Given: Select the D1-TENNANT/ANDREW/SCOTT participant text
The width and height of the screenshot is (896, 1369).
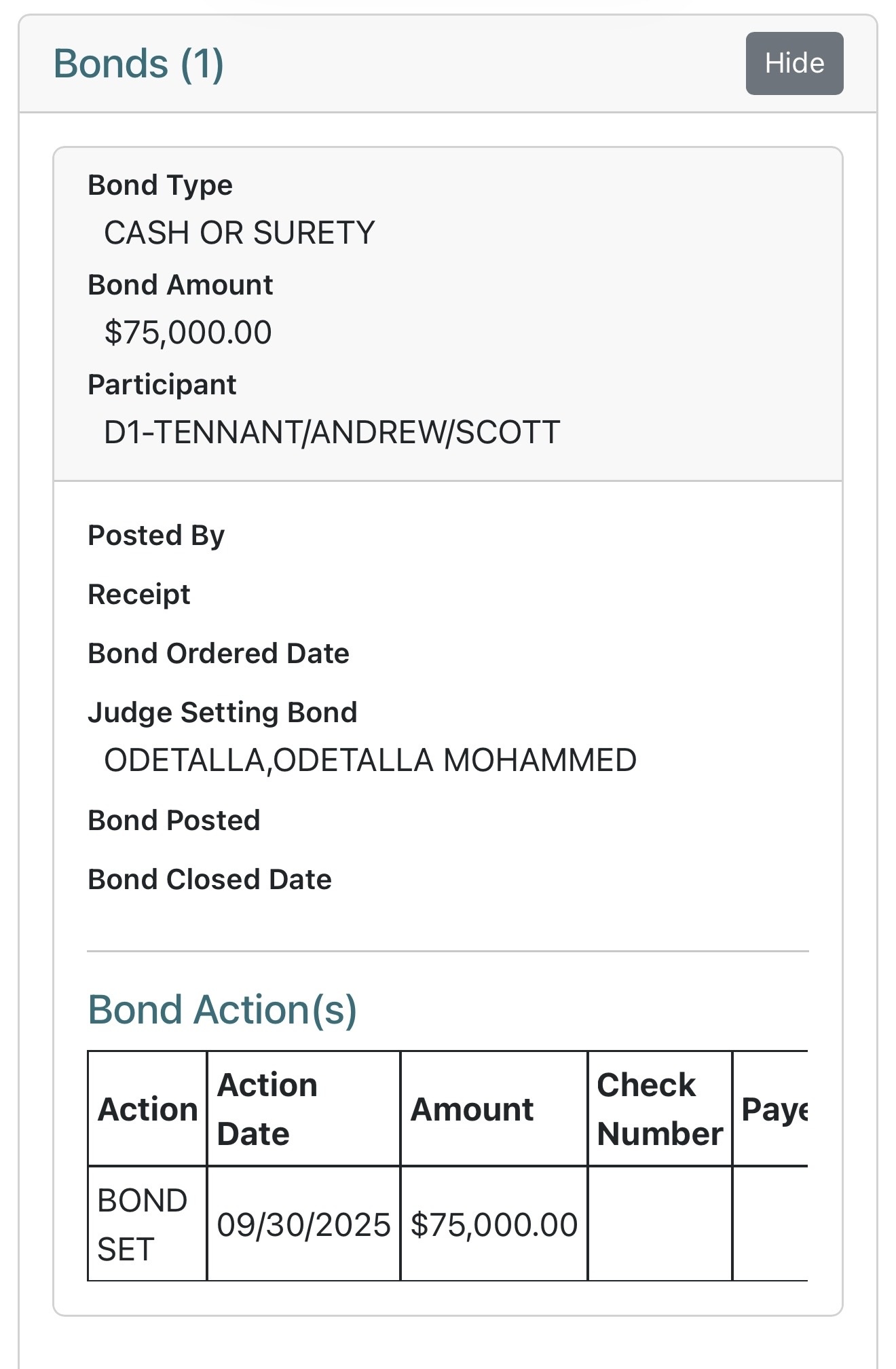Looking at the screenshot, I should coord(331,432).
